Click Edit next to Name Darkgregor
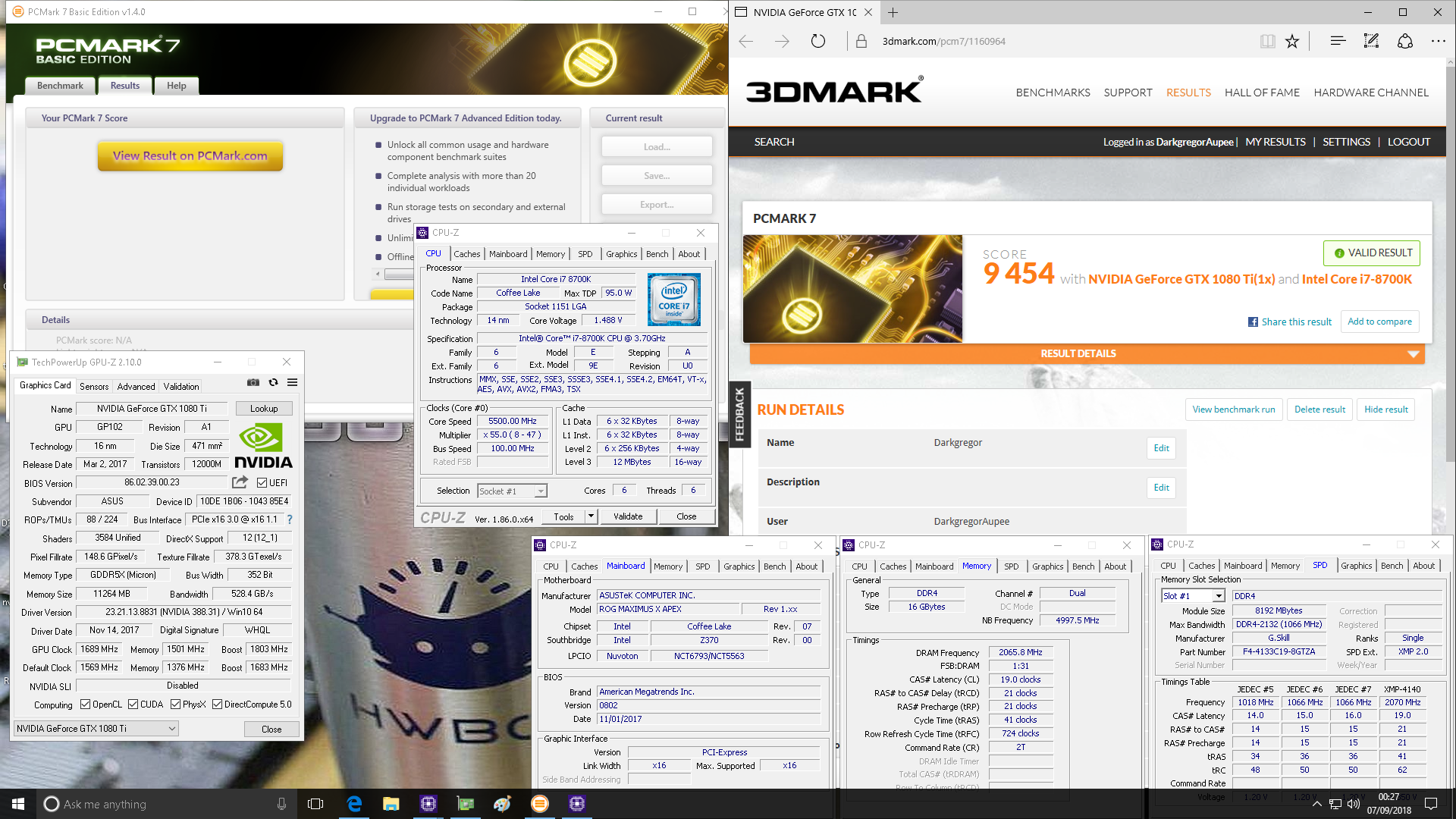This screenshot has width=1456, height=819. coord(1161,448)
